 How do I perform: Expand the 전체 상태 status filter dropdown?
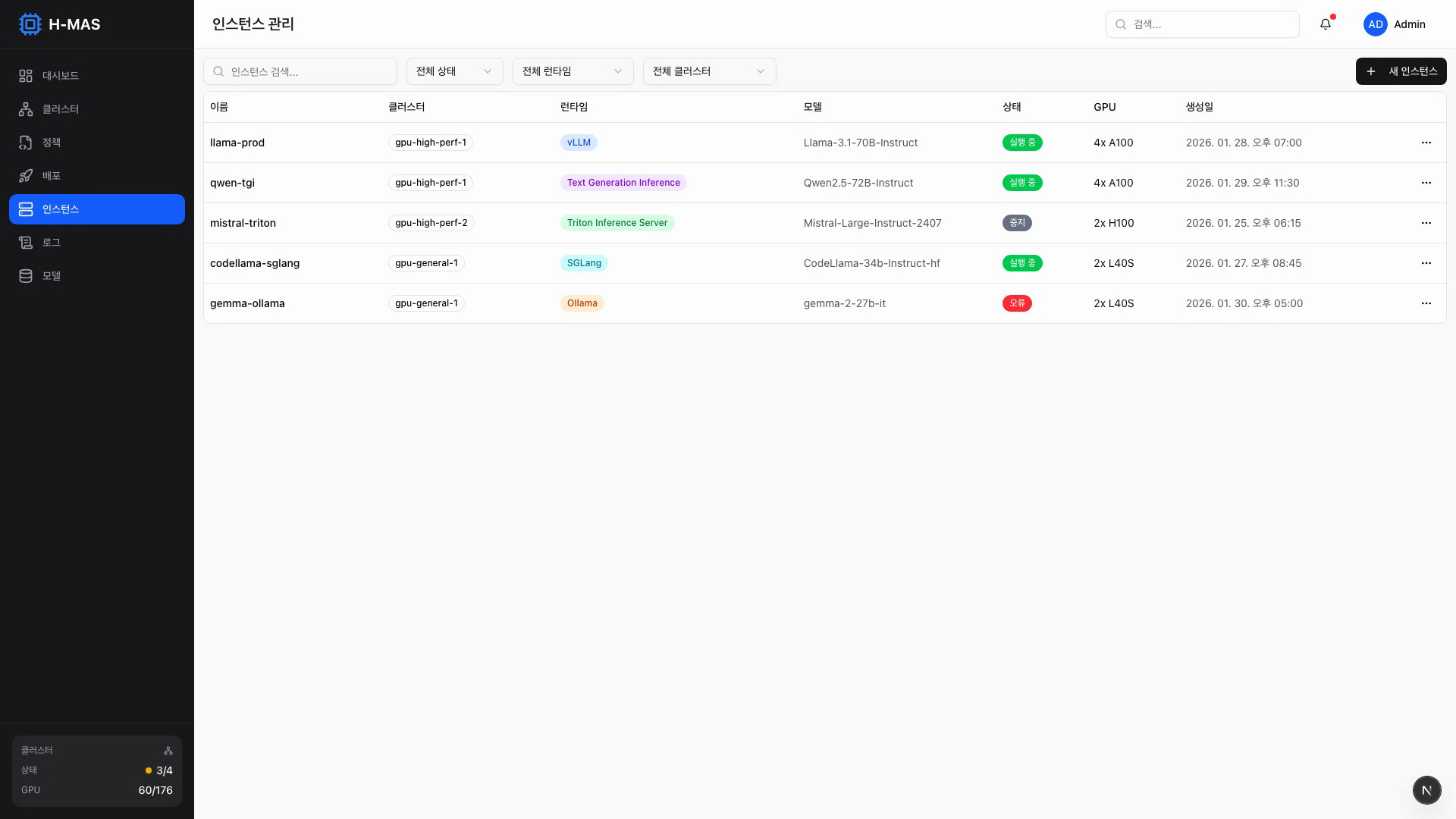(454, 71)
